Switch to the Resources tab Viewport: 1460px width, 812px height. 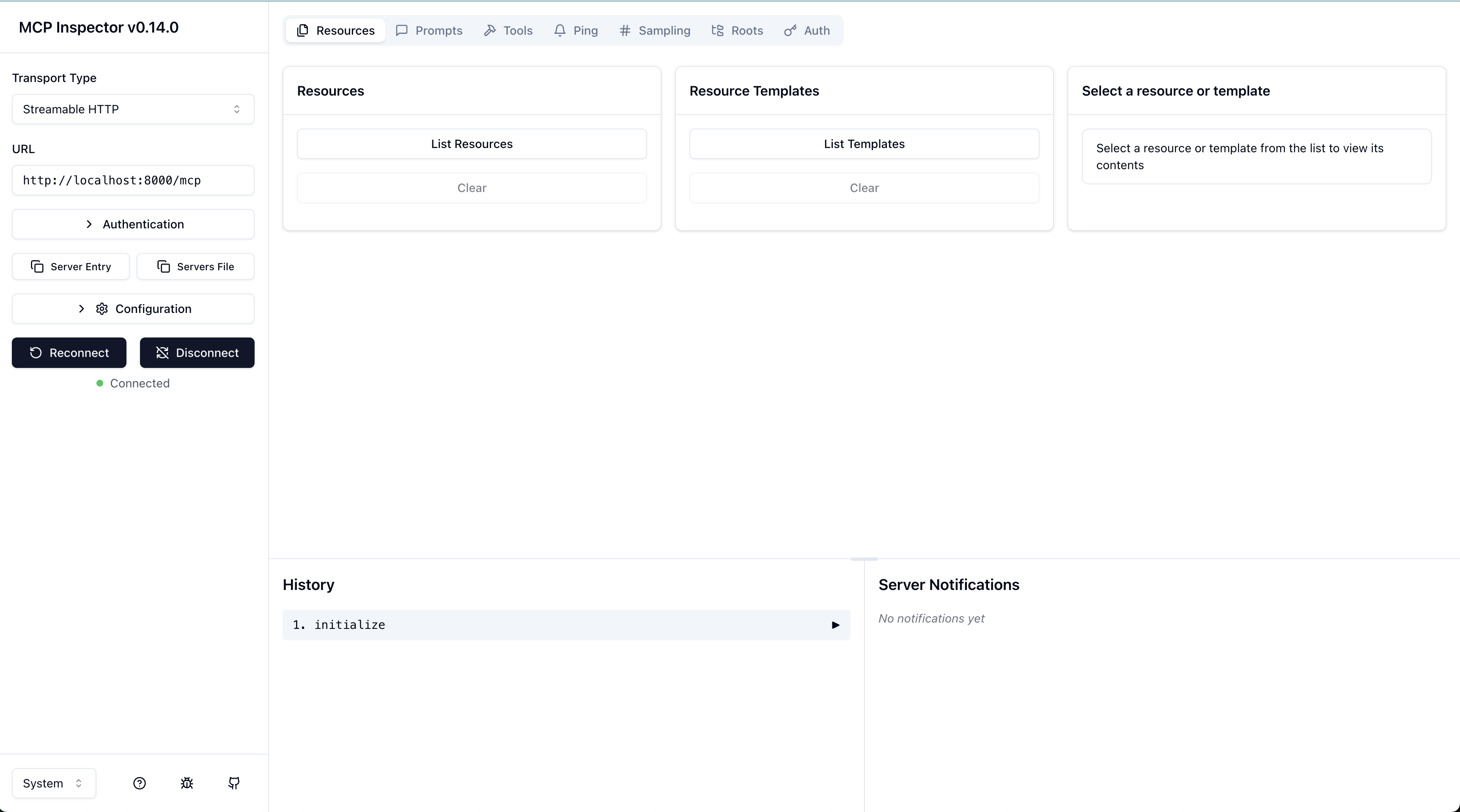tap(335, 30)
